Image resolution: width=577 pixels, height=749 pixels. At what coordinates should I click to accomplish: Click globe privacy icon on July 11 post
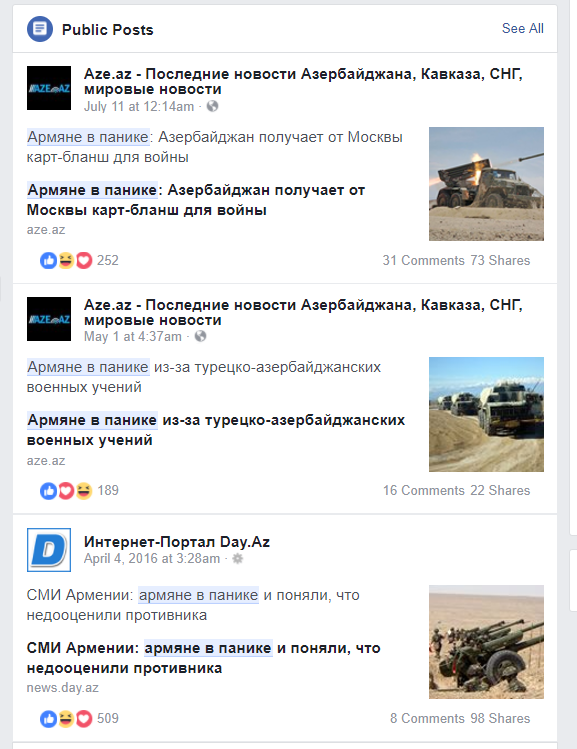(x=213, y=106)
